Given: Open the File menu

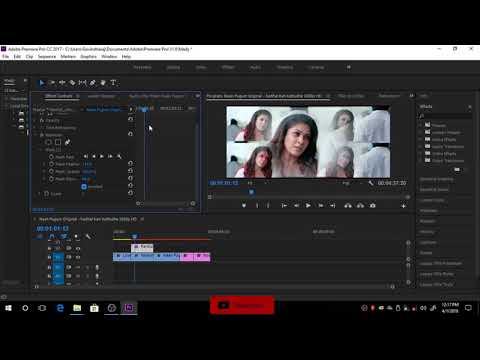Looking at the screenshot, I should pos(5,56).
